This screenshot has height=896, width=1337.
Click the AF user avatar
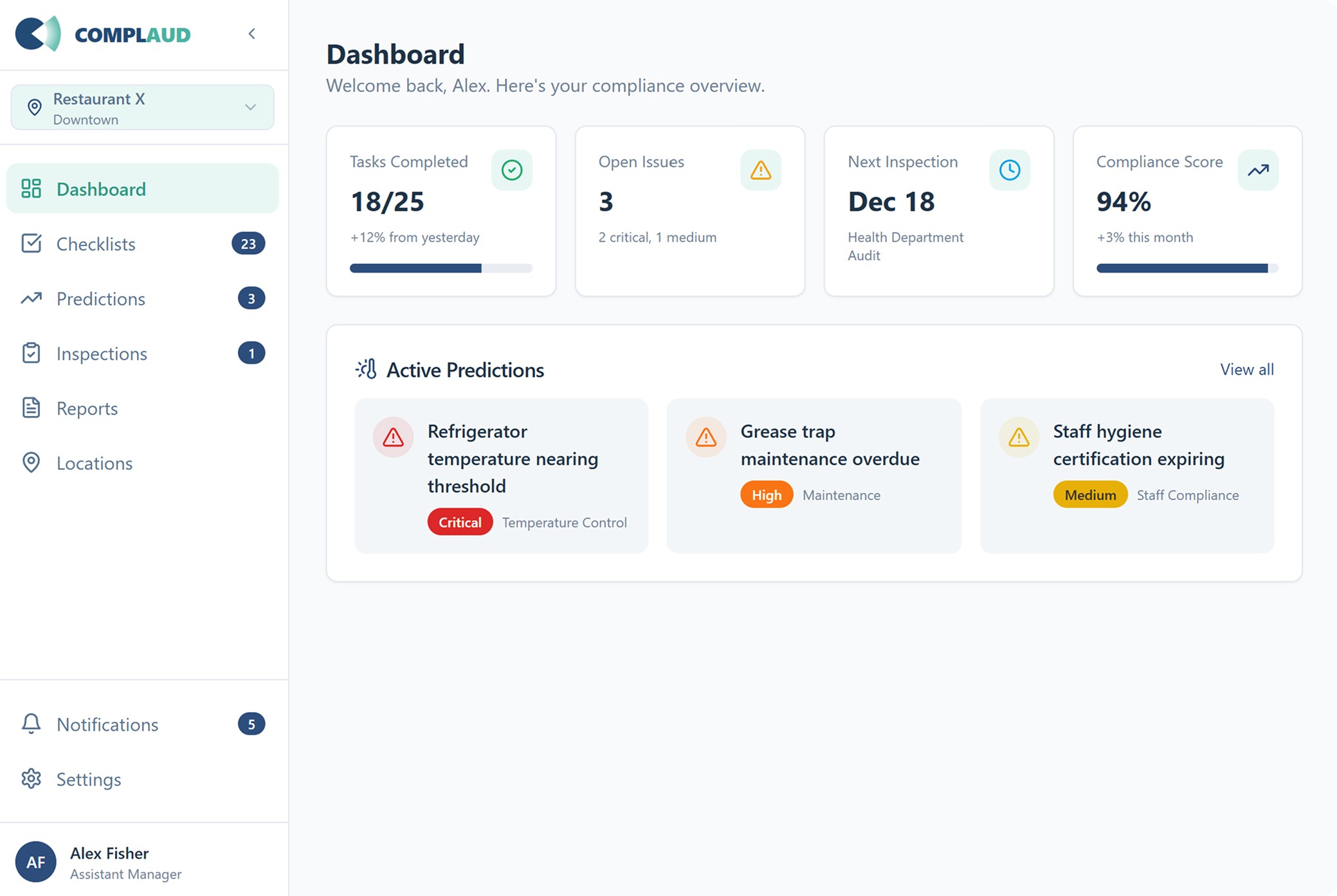[x=36, y=862]
